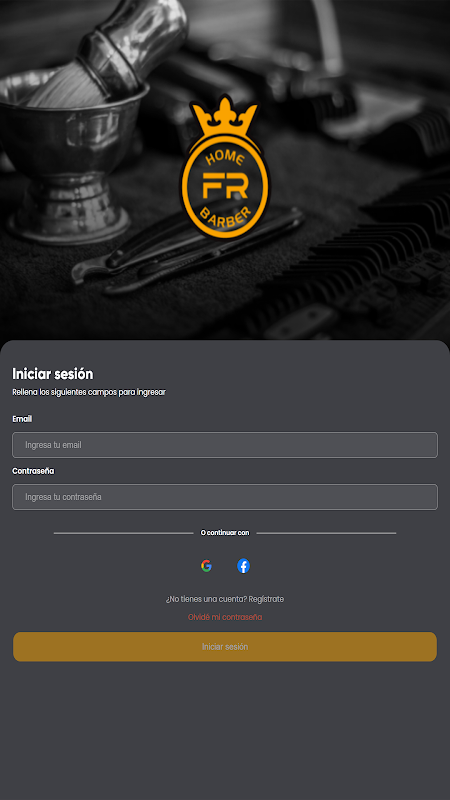This screenshot has width=450, height=800.
Task: Click 'Olvidé mi contraseña' link
Action: click(x=225, y=617)
